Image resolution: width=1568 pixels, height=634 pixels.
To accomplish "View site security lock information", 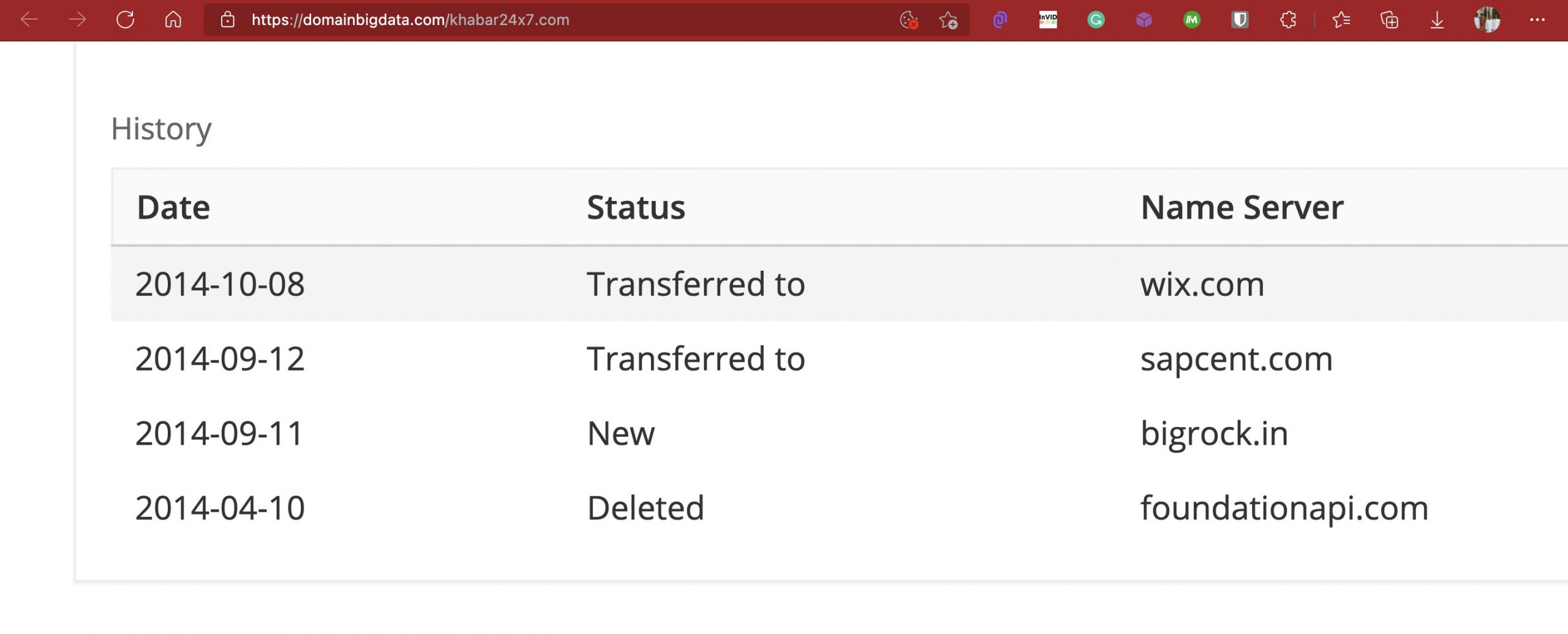I will [227, 20].
